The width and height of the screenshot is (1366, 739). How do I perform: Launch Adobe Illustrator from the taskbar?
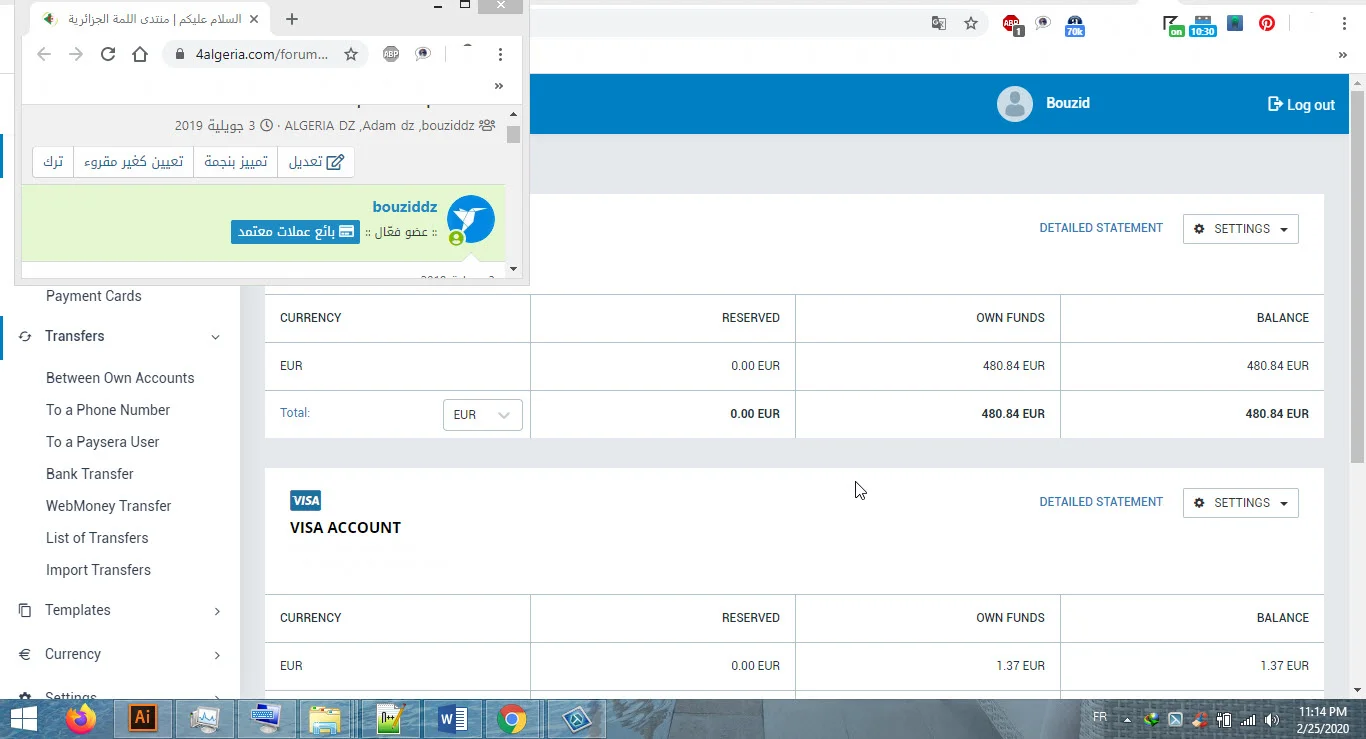click(143, 718)
